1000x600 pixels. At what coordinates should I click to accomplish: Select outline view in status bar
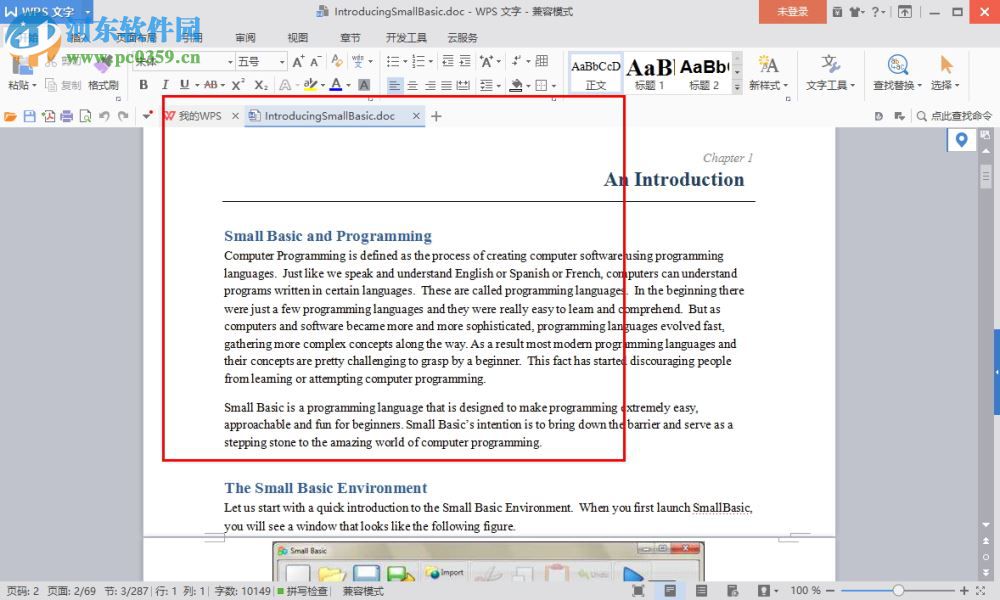click(702, 591)
